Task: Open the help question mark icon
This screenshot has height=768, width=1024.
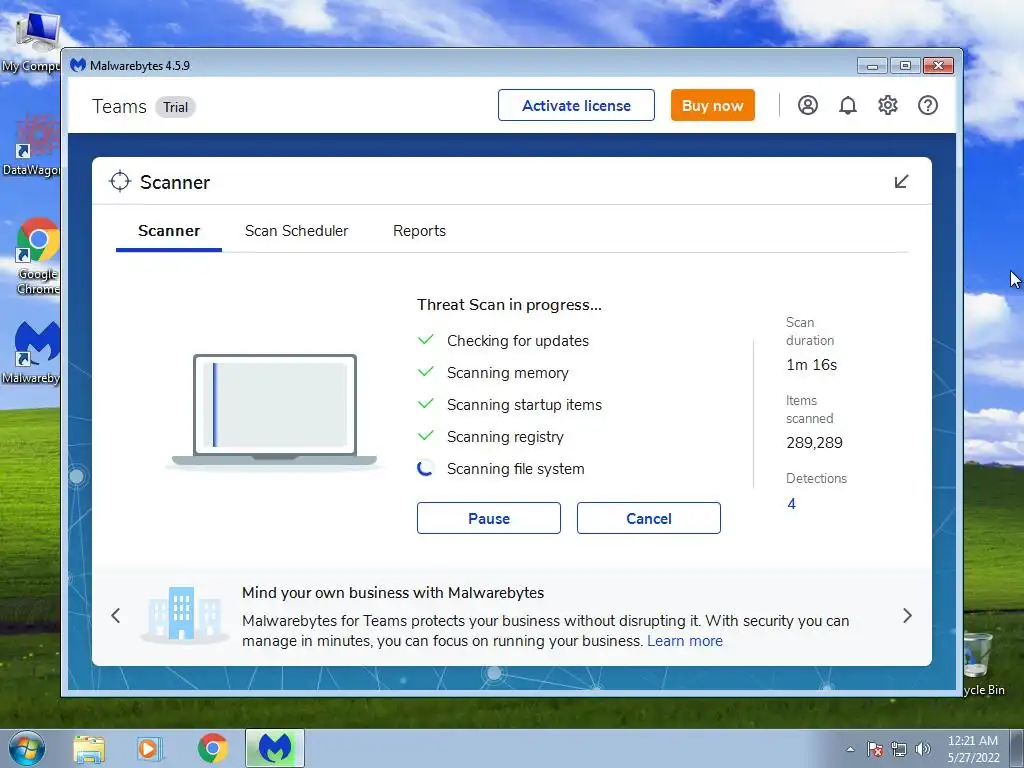Action: (927, 105)
